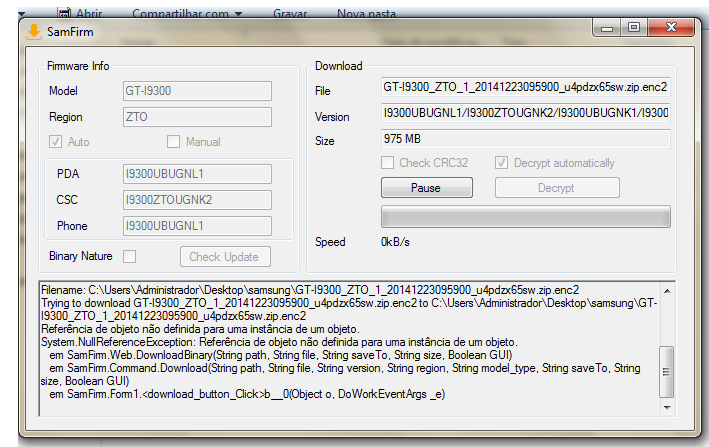Screen dimensions: 709x447
Task: Click the log scrollbar down arrow
Action: 667,408
